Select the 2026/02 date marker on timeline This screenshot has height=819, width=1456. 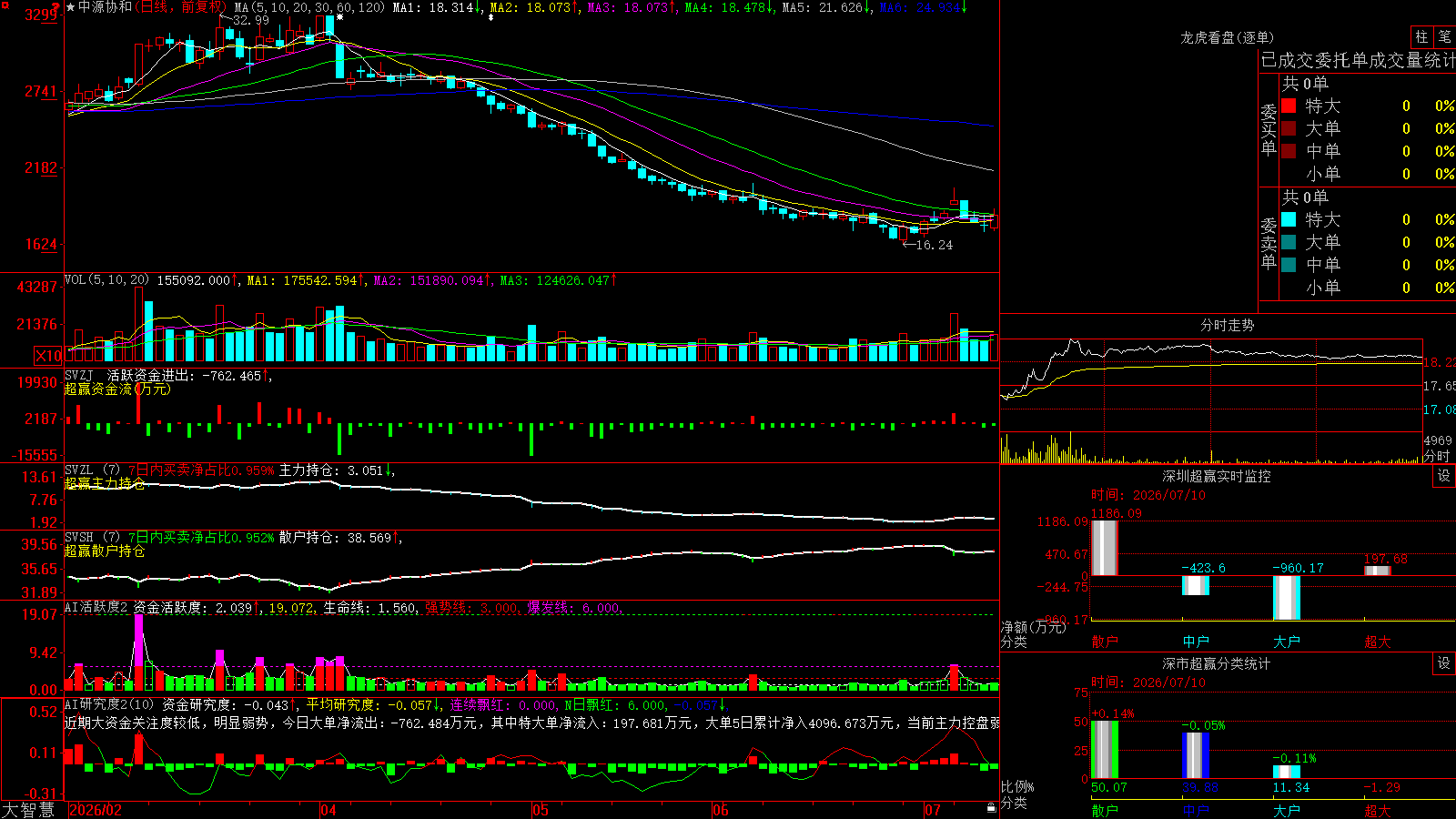coord(96,810)
